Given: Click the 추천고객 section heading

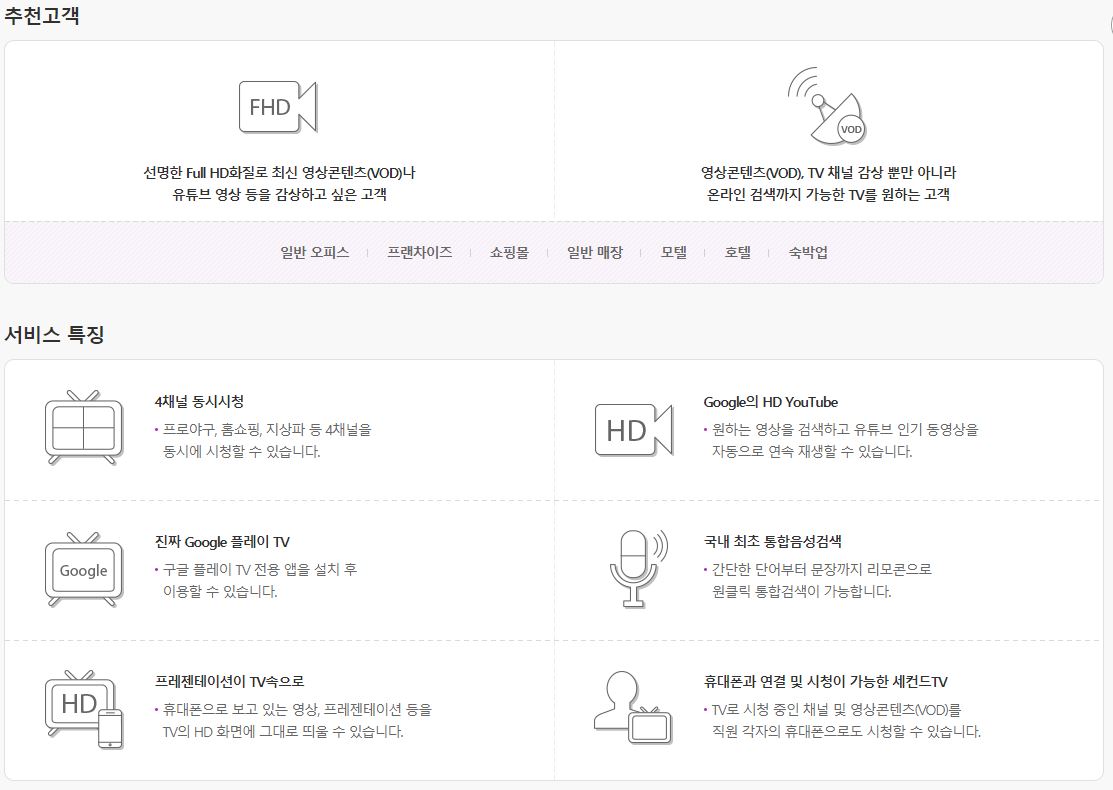Looking at the screenshot, I should pos(42,16).
